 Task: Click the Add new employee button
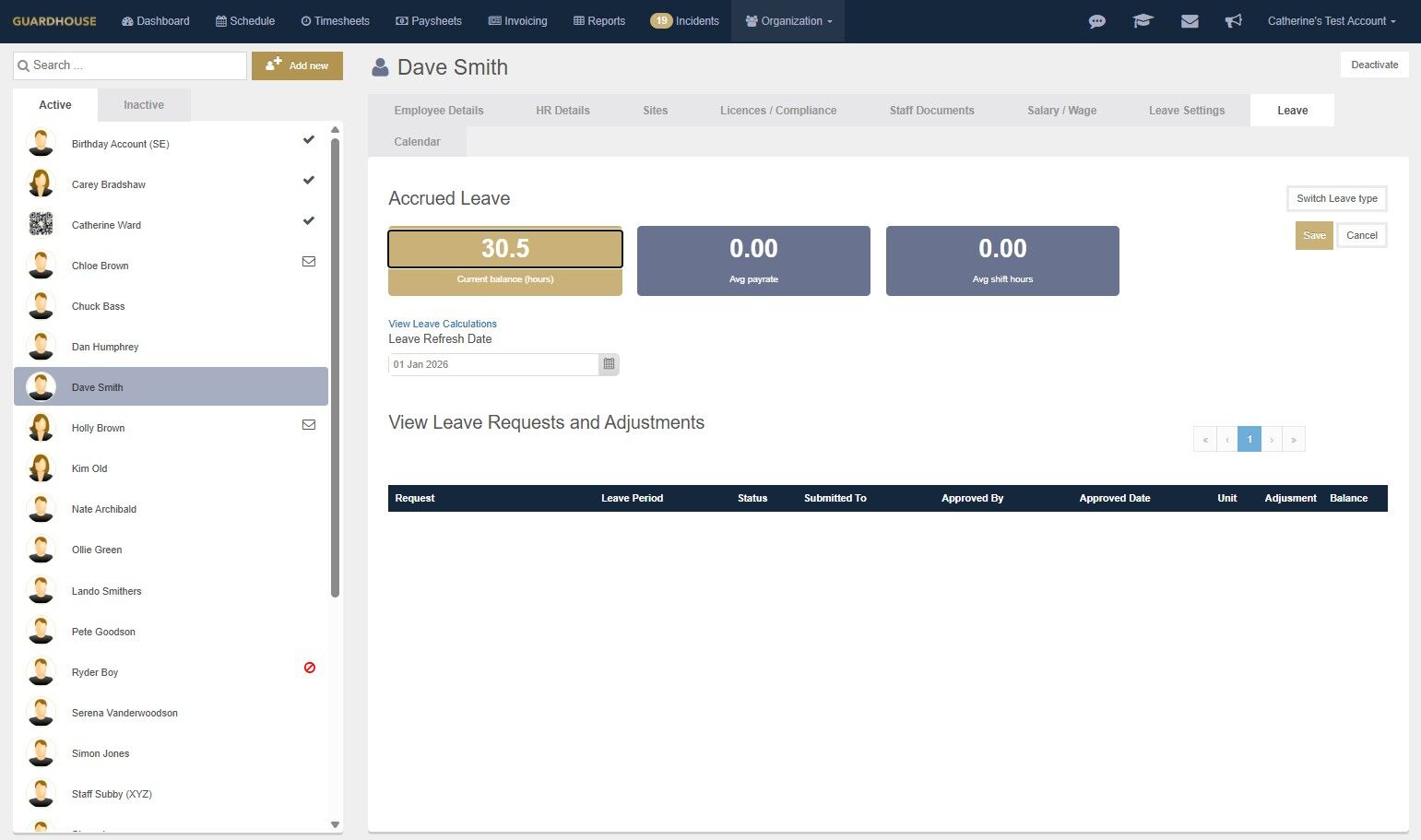[297, 65]
